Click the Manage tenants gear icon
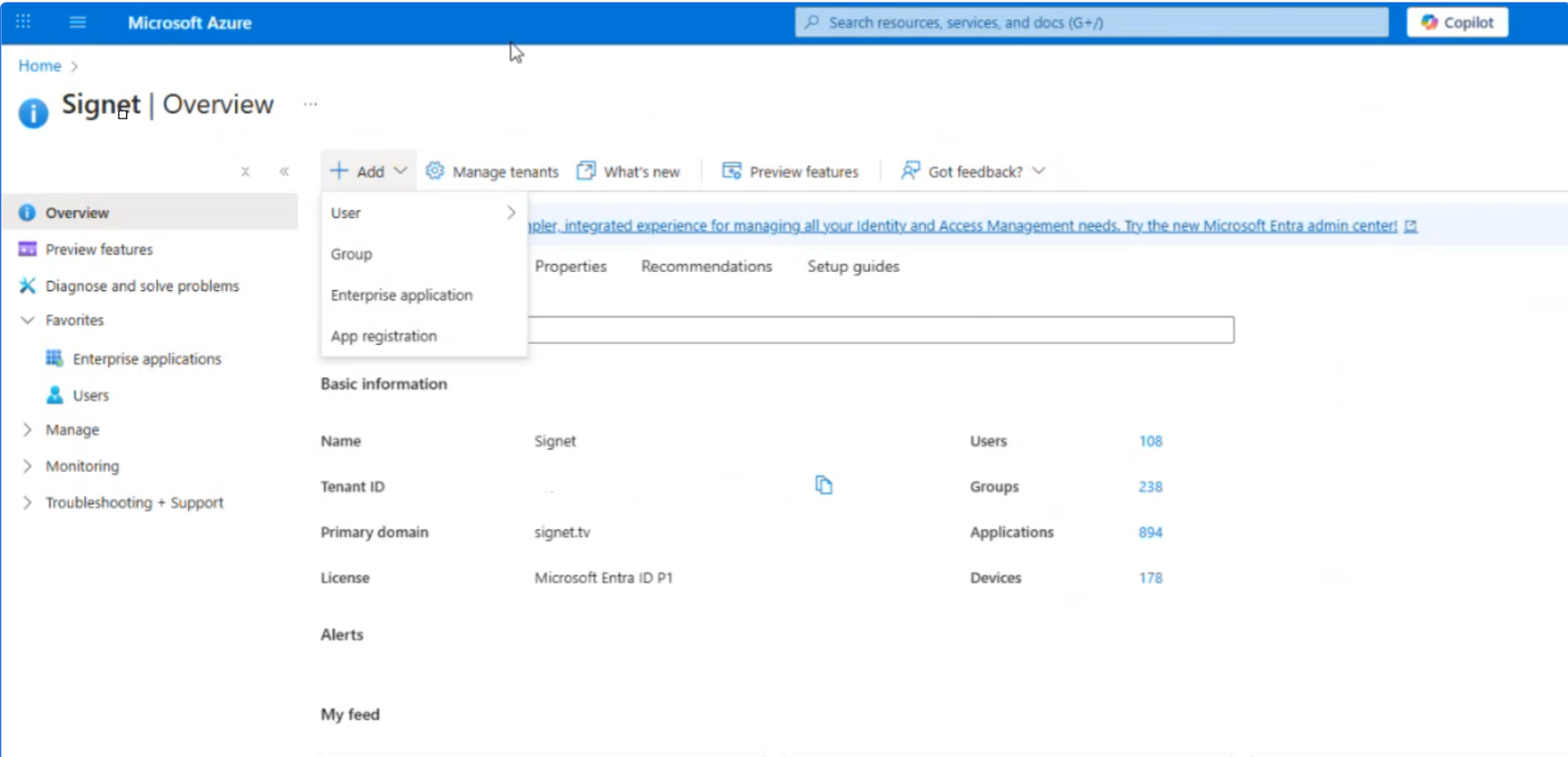This screenshot has height=757, width=1568. click(x=435, y=171)
